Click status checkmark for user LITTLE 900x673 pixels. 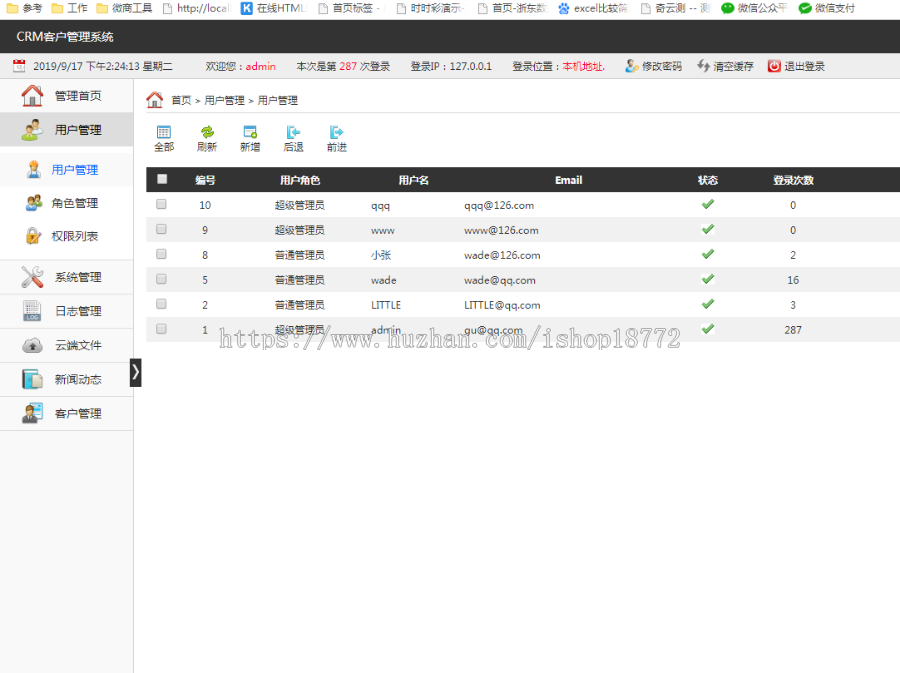coord(708,304)
